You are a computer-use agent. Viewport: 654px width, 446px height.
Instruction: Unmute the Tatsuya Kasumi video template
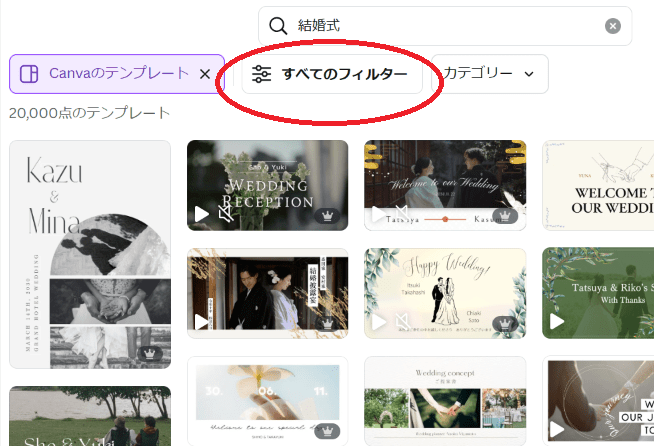(x=402, y=214)
